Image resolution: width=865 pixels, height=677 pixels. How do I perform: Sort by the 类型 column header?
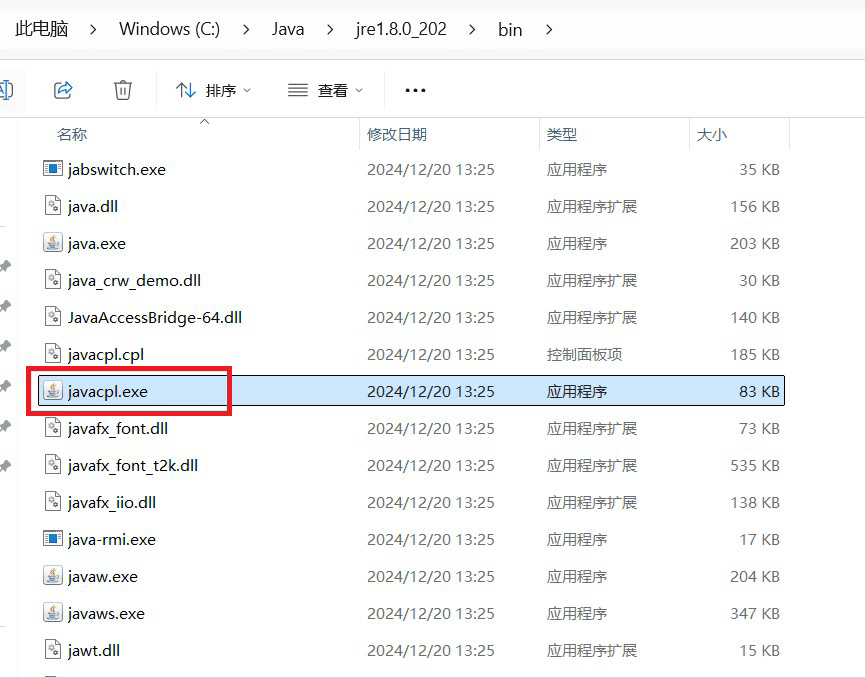[562, 134]
